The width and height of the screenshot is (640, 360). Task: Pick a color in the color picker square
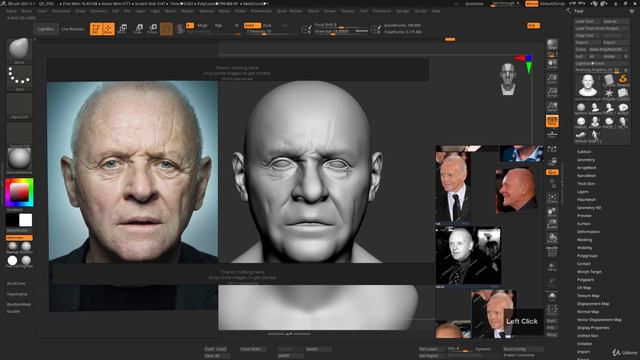point(19,192)
